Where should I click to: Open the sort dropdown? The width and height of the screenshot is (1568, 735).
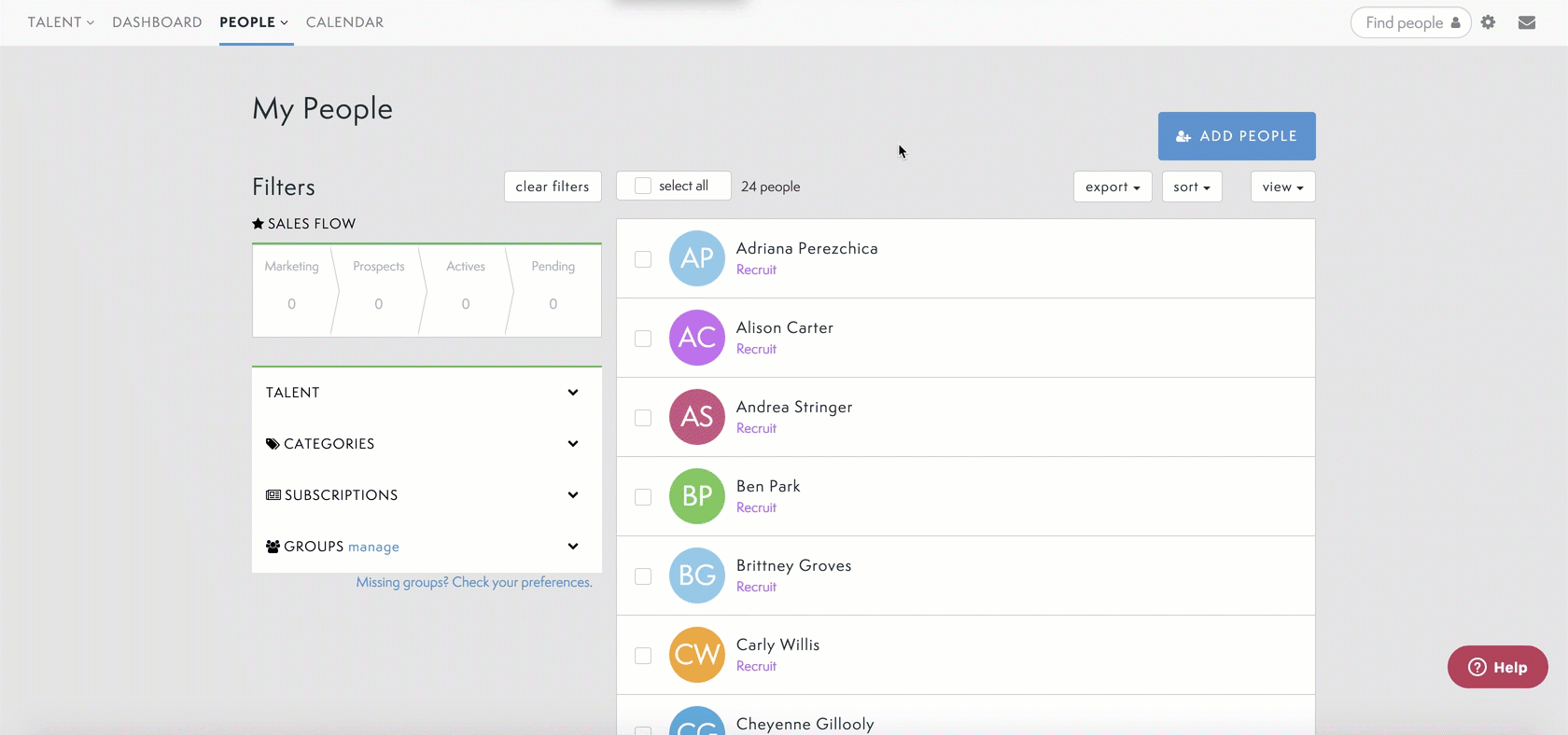coord(1191,187)
